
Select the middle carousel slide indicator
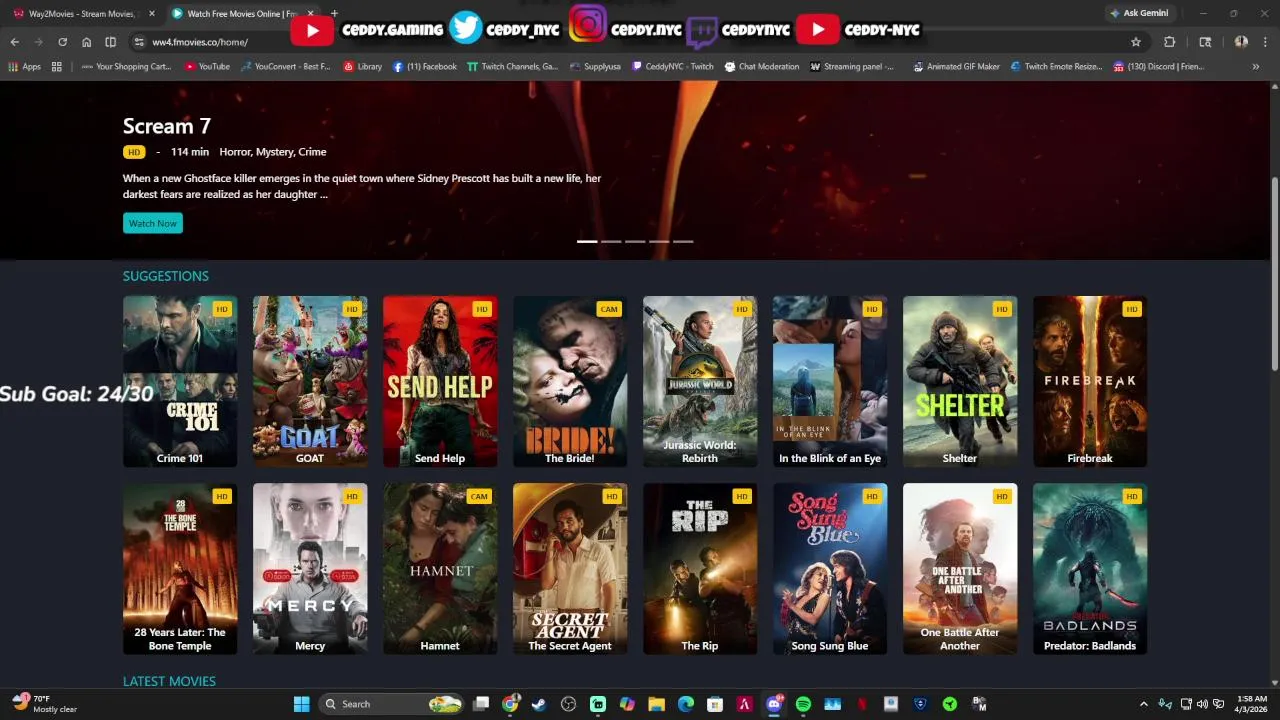pos(635,241)
